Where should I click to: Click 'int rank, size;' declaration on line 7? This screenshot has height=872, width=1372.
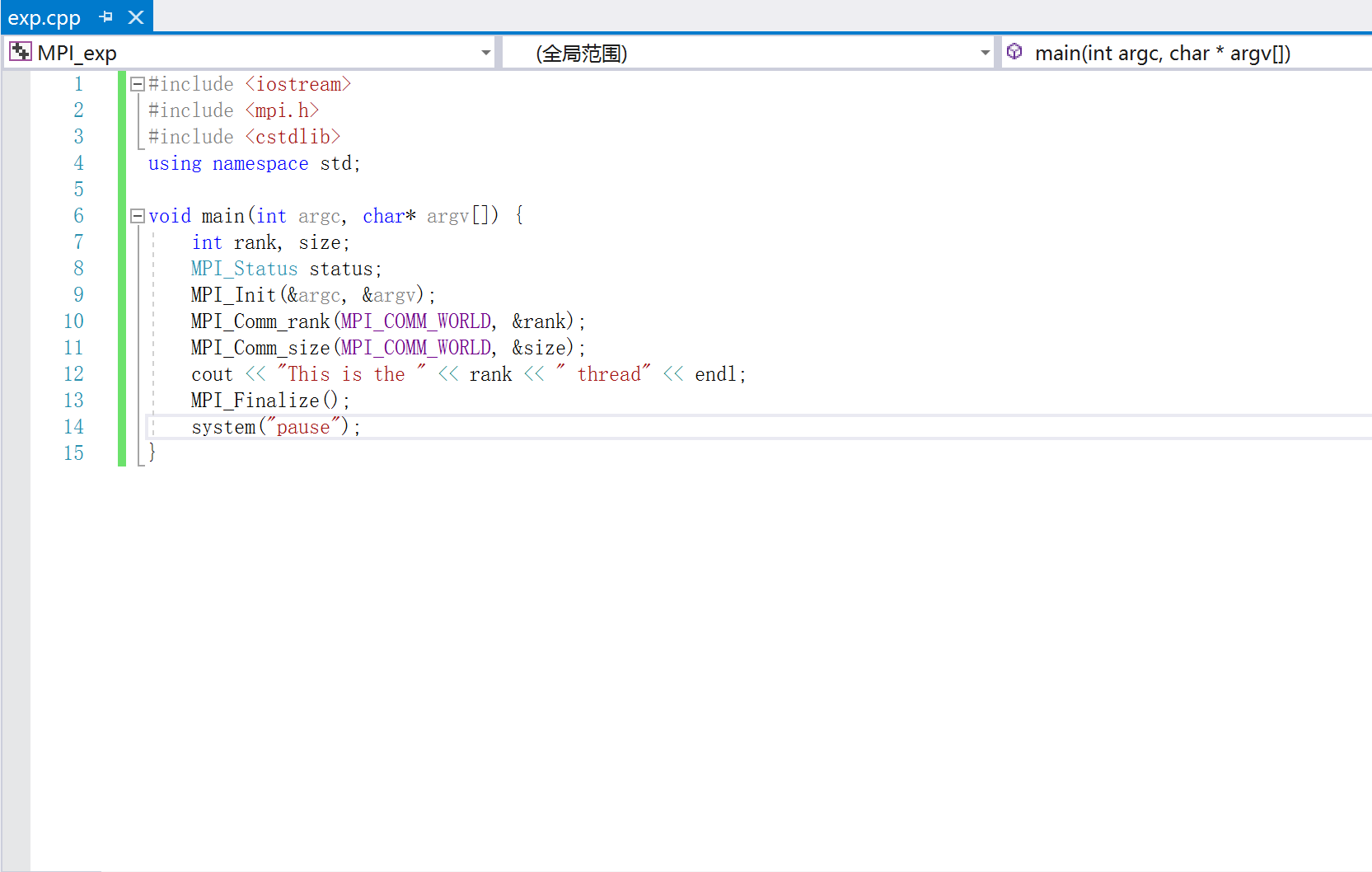coord(271,242)
